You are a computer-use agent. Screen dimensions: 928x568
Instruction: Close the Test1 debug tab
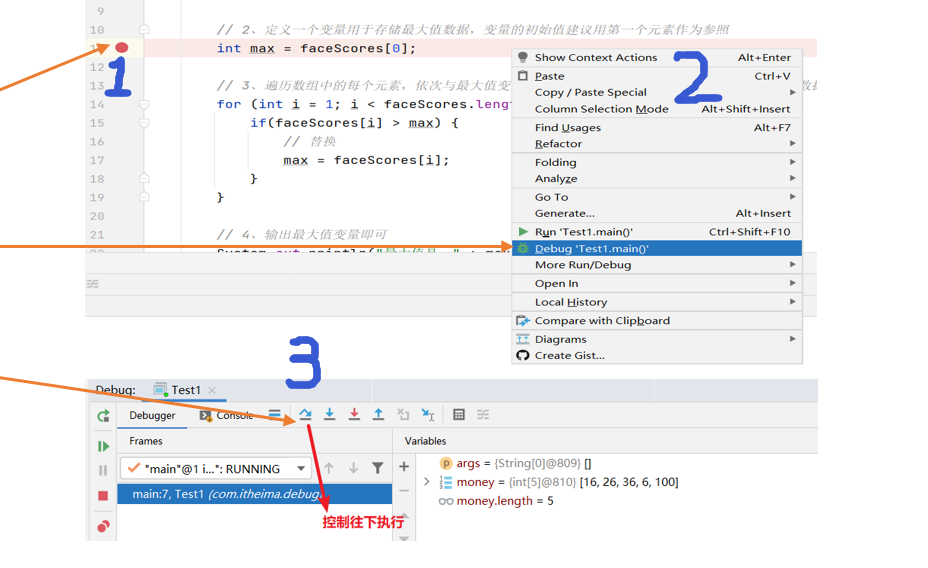(x=212, y=390)
